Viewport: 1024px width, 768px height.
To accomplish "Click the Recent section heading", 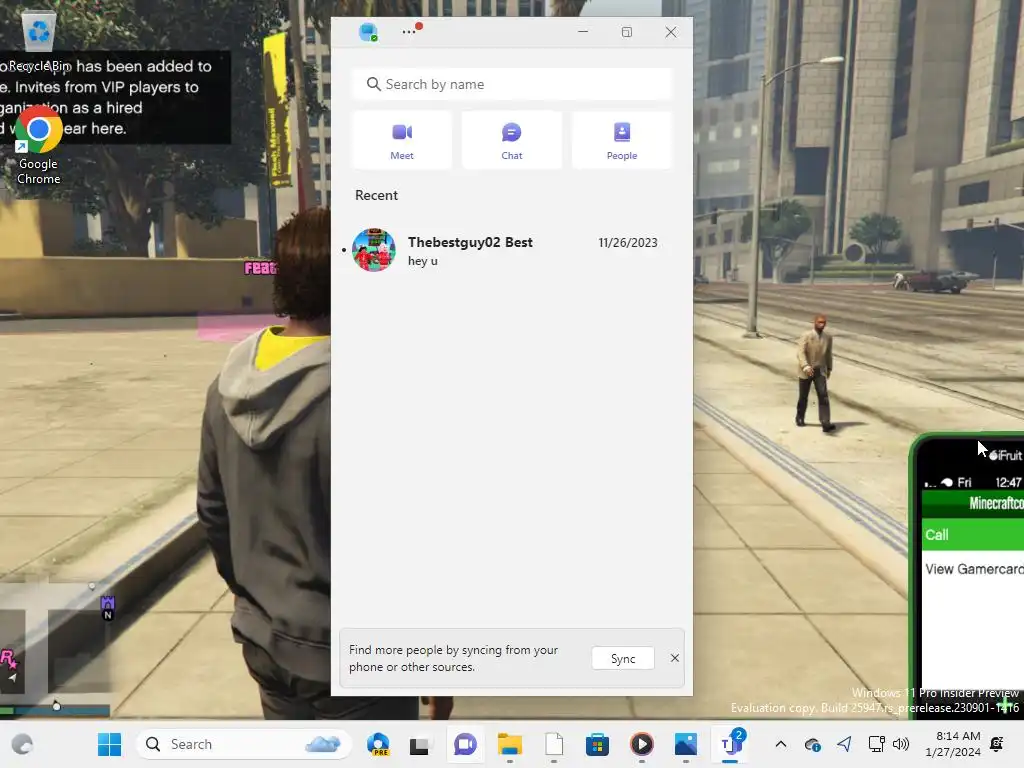I will coord(376,195).
